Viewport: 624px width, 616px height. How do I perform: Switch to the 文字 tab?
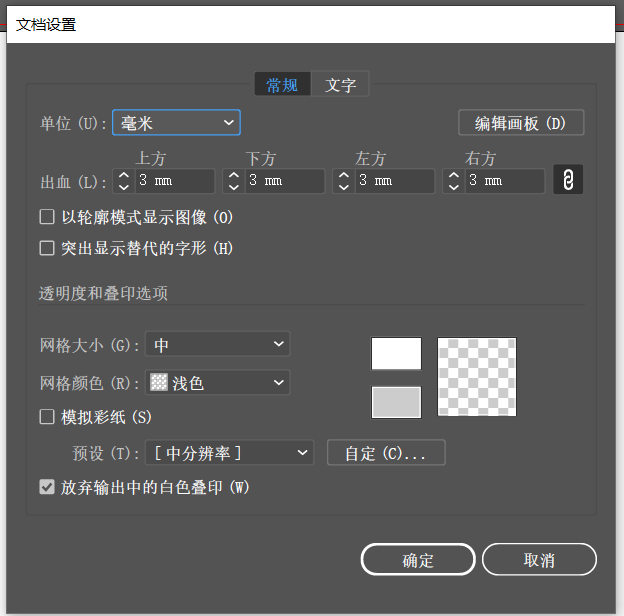(x=341, y=85)
